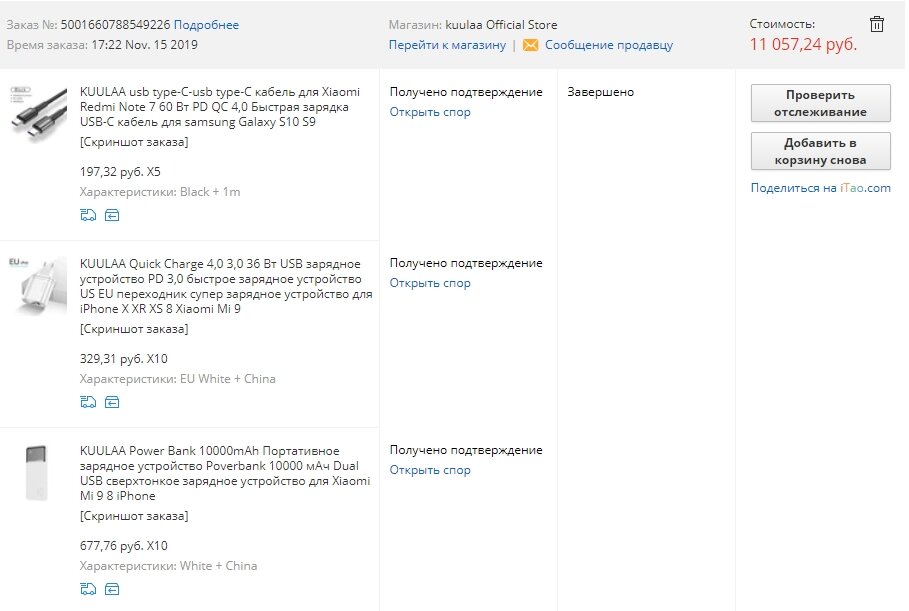Screen dimensions: 909x611
Task: Click the white power bank product thumbnail
Action: 37,473
